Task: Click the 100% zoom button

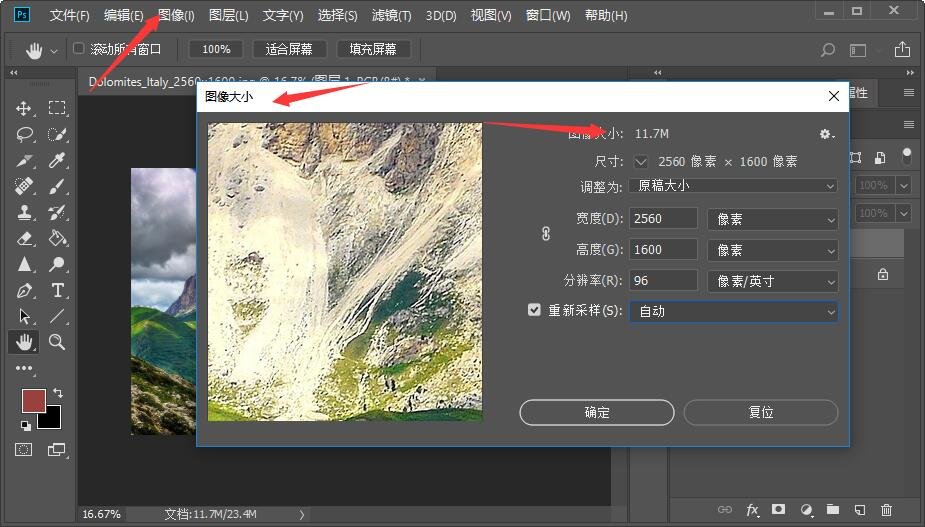Action: point(216,50)
